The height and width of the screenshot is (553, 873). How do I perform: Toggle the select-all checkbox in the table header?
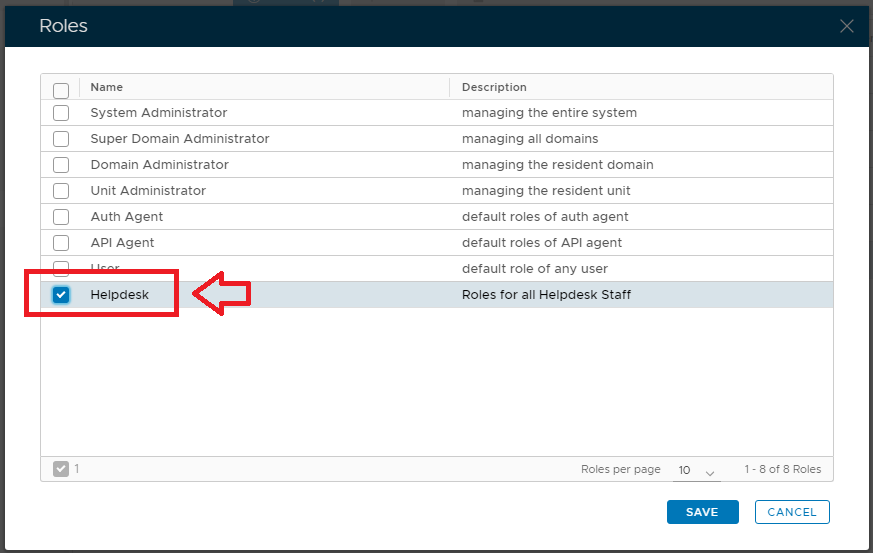[61, 90]
